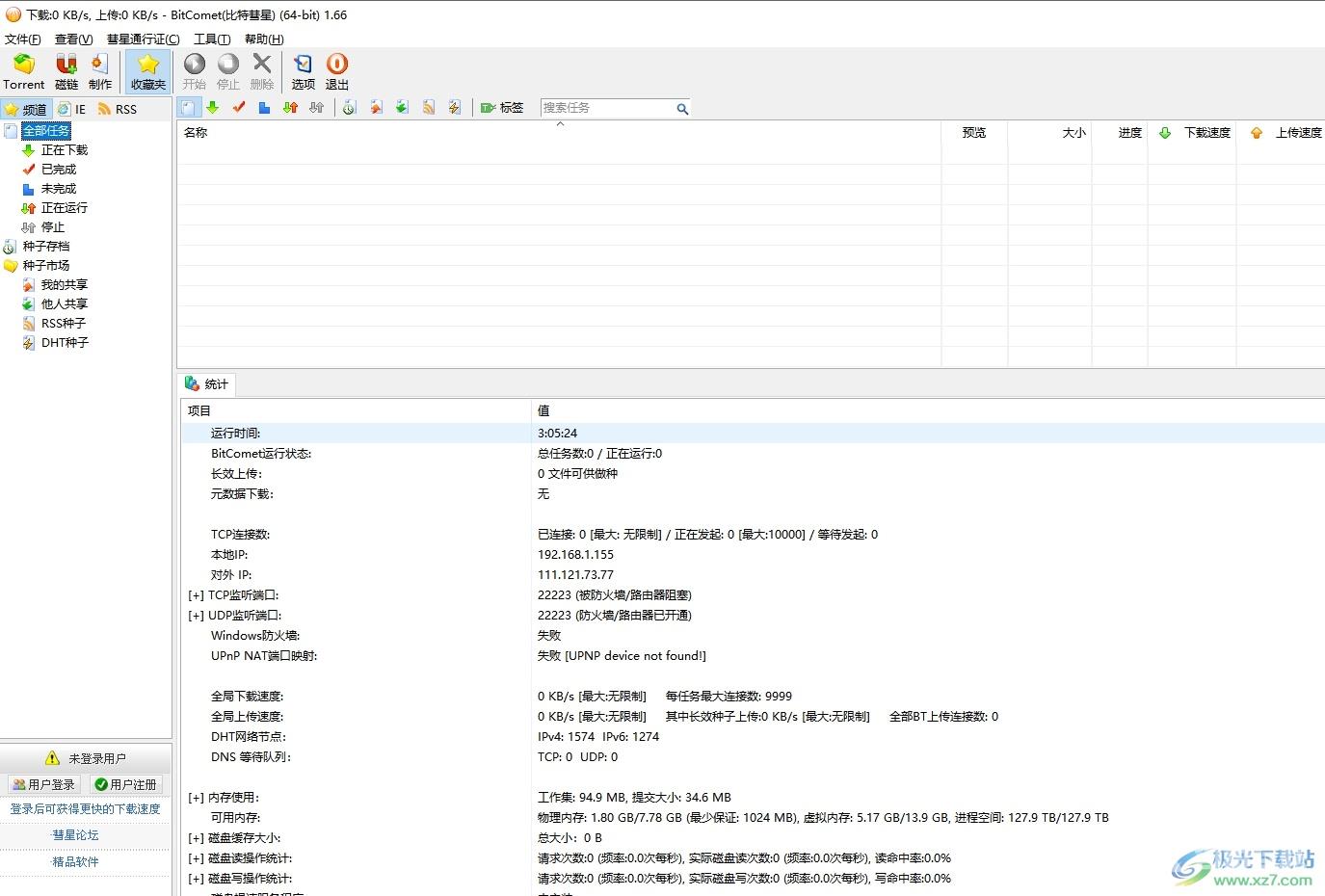Sort by the 大小 column header
The height and width of the screenshot is (896, 1325).
(x=1050, y=133)
